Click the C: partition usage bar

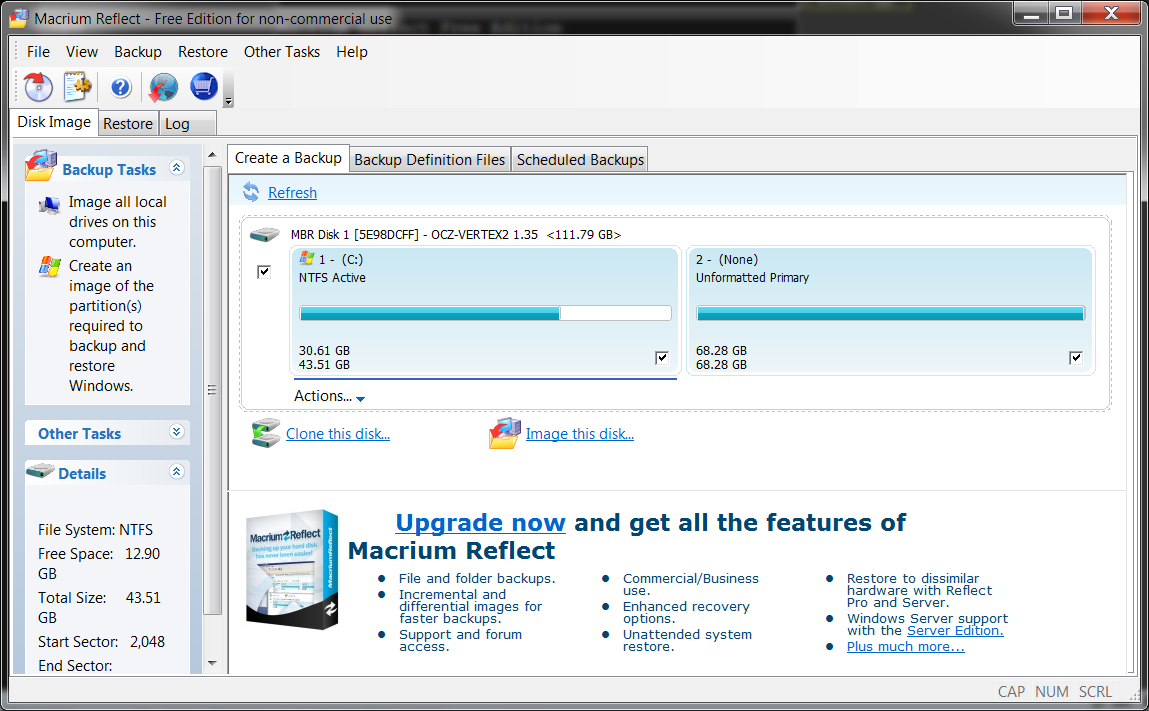[x=485, y=313]
